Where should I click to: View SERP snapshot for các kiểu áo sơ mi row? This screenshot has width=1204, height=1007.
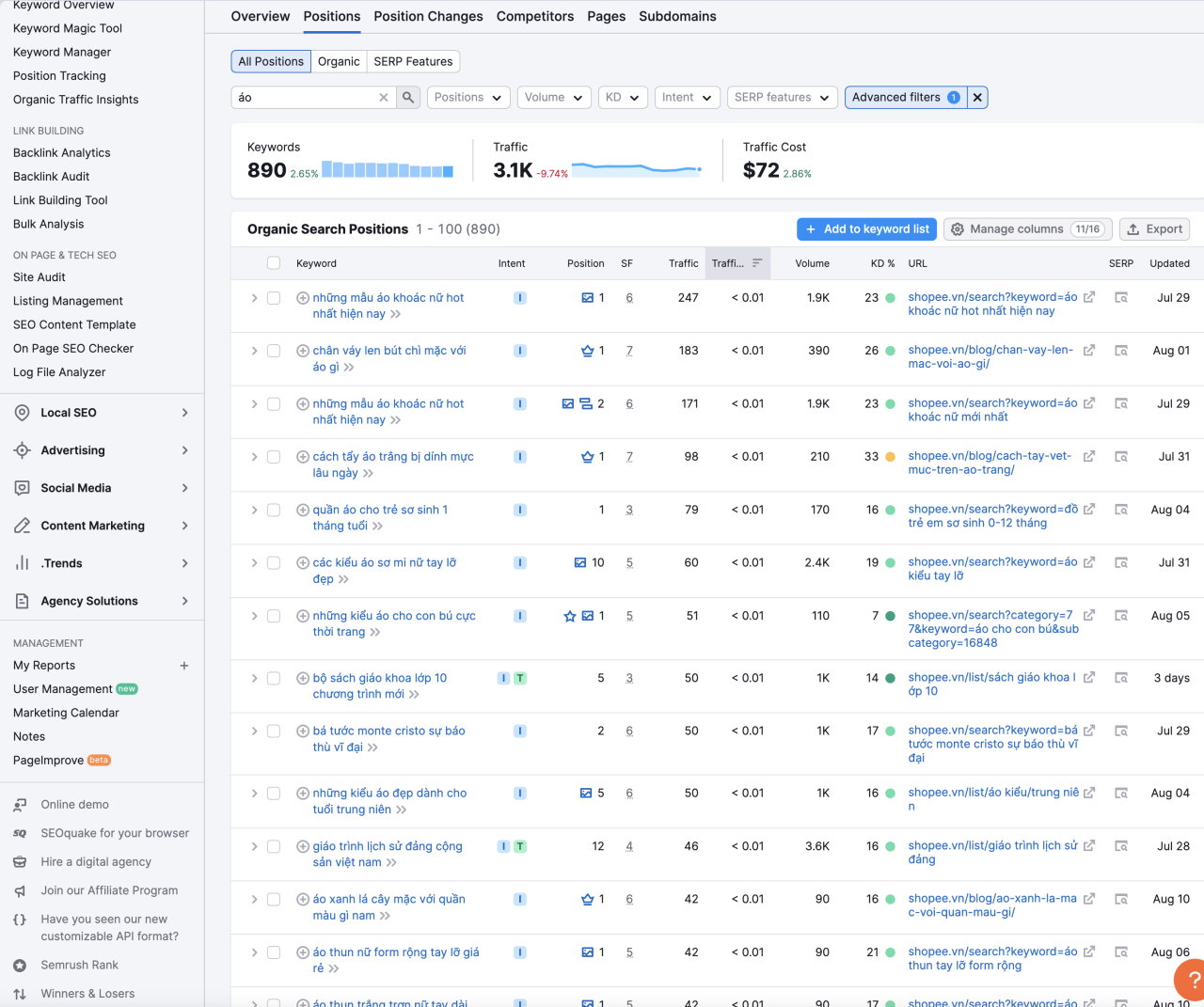point(1121,563)
